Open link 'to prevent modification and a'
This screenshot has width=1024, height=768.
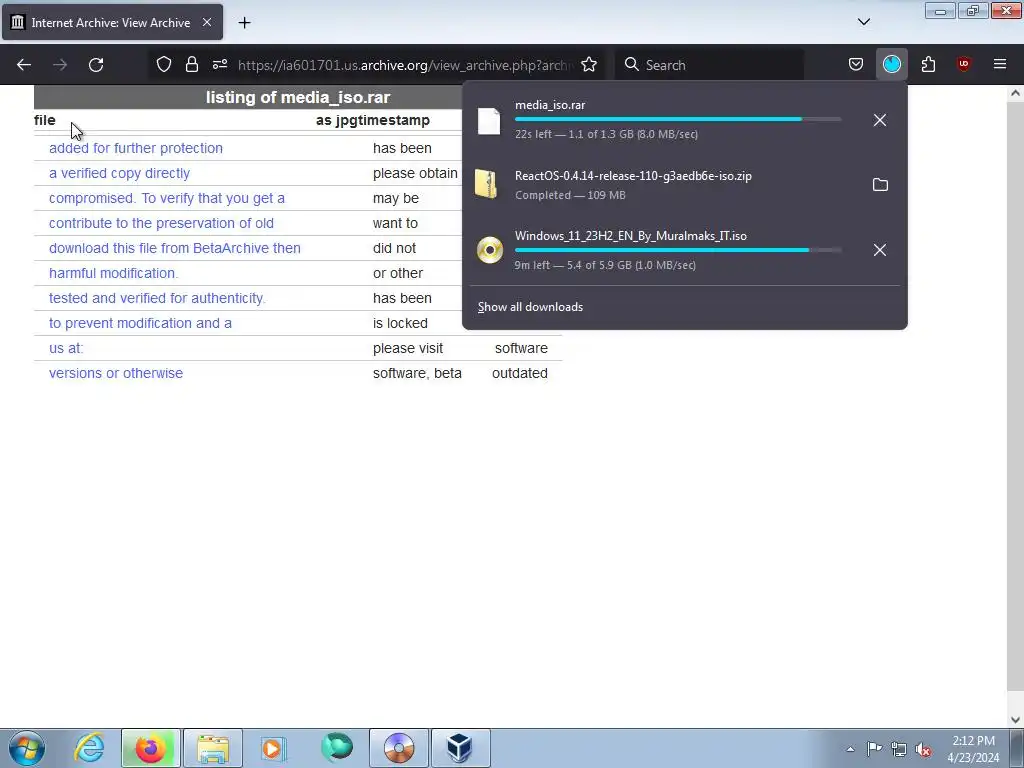click(x=140, y=323)
